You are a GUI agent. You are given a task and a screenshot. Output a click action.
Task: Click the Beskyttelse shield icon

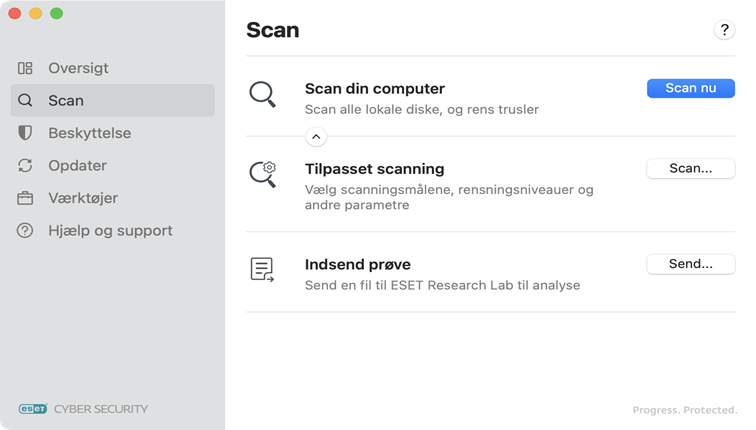click(26, 133)
